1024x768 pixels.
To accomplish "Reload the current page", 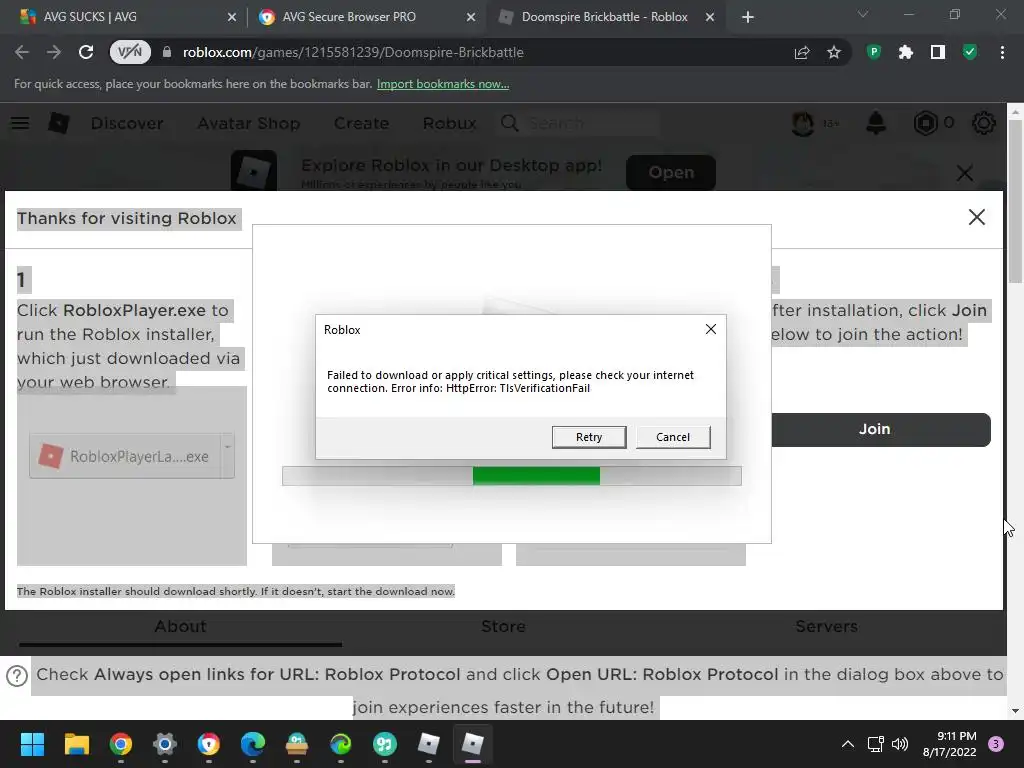I will 86,52.
